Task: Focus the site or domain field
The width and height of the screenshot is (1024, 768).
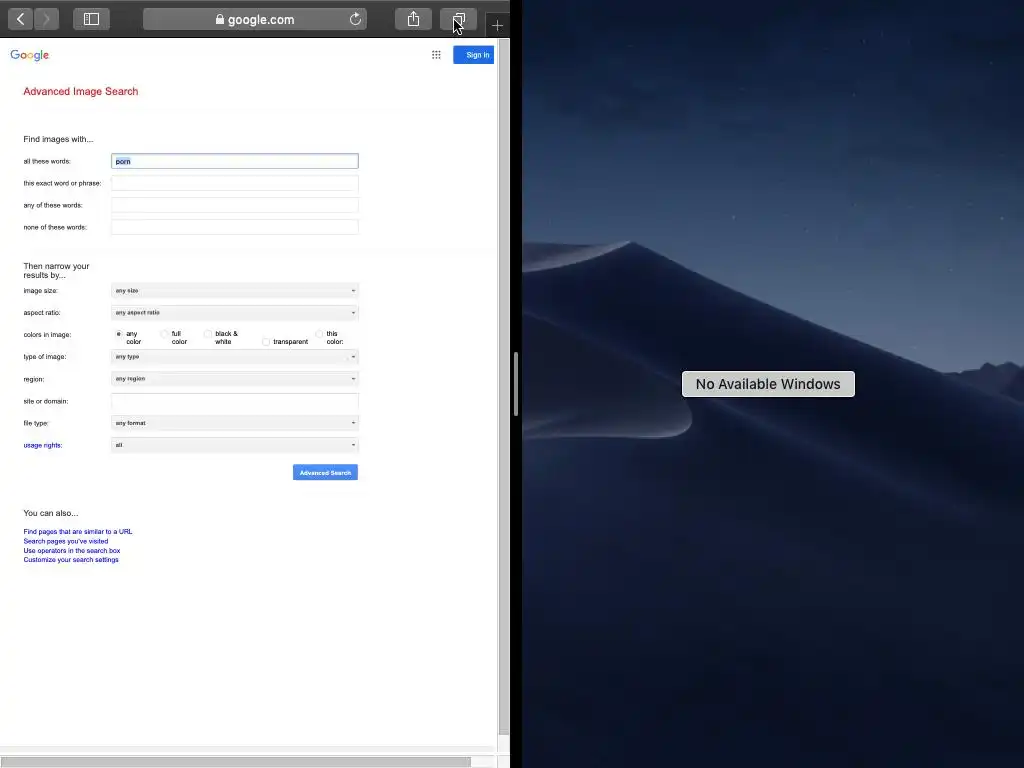Action: (x=234, y=401)
